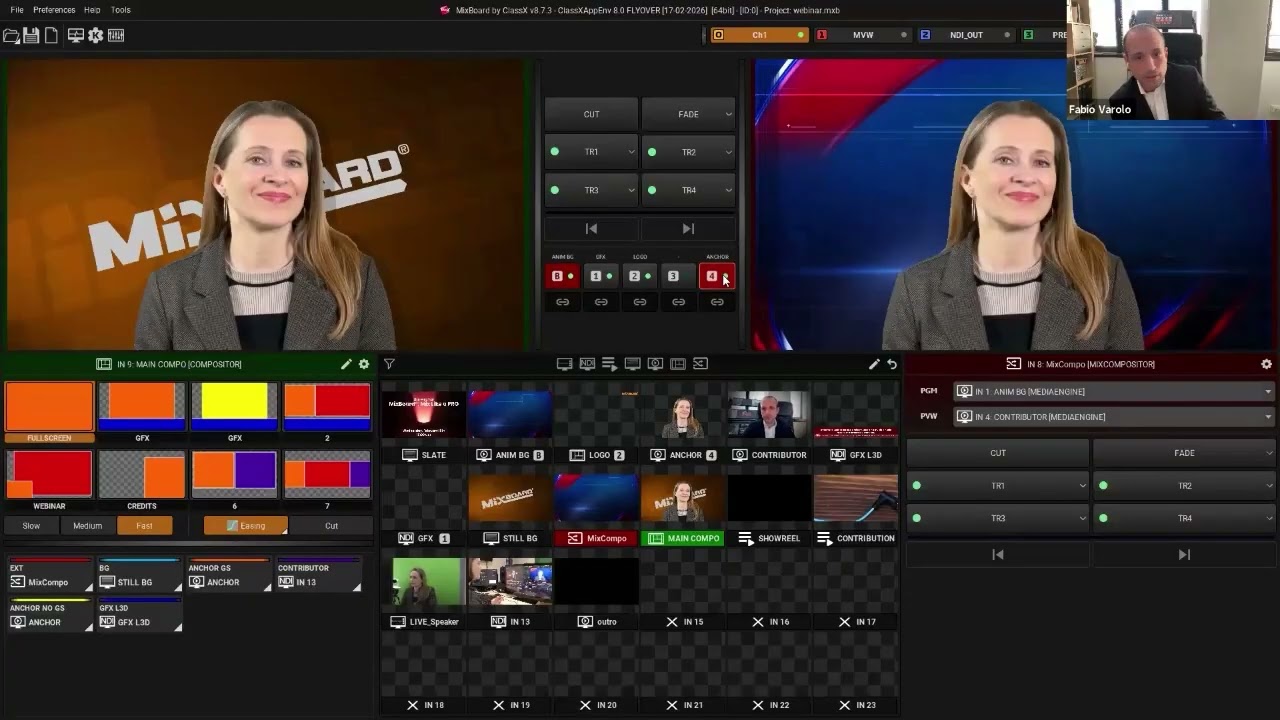Open the Tools menu
Screen dimensions: 1280x720
pos(121,10)
